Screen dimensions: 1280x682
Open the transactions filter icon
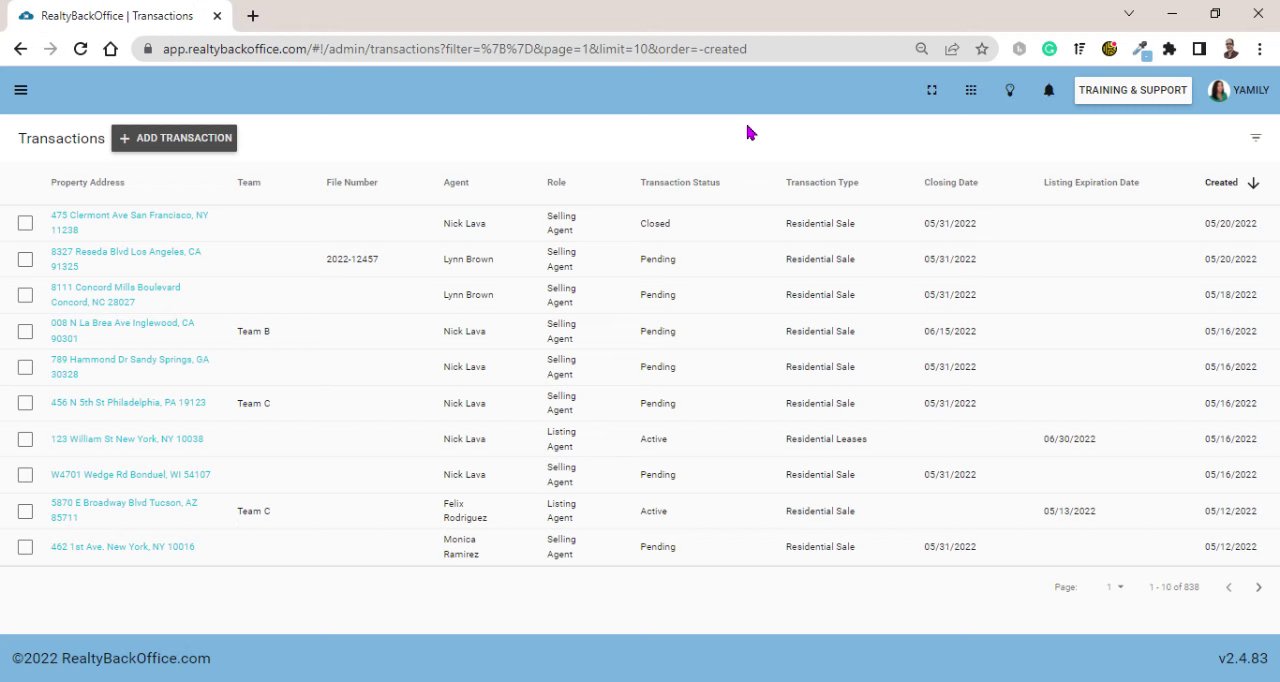coord(1256,138)
